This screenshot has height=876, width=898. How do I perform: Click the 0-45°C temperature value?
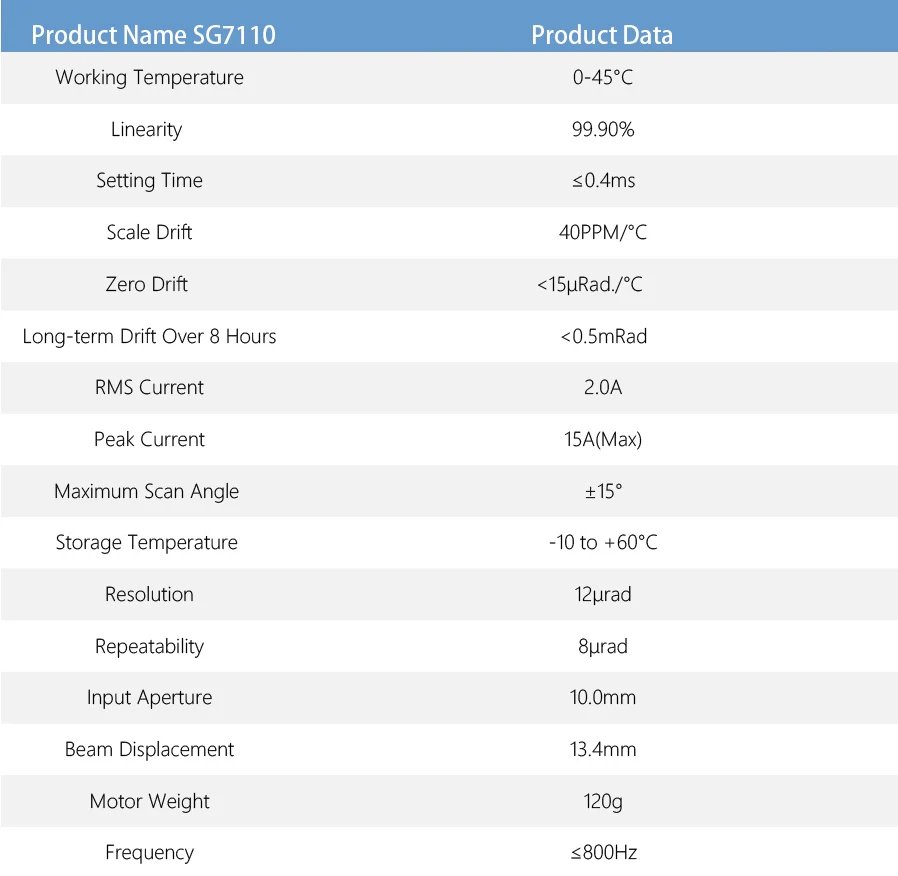pyautogui.click(x=603, y=78)
